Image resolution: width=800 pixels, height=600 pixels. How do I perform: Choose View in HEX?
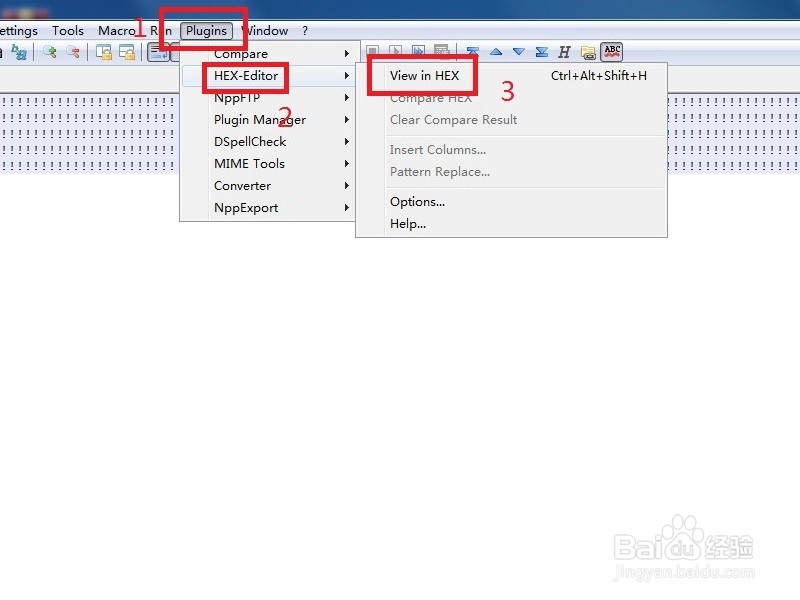pos(511,76)
